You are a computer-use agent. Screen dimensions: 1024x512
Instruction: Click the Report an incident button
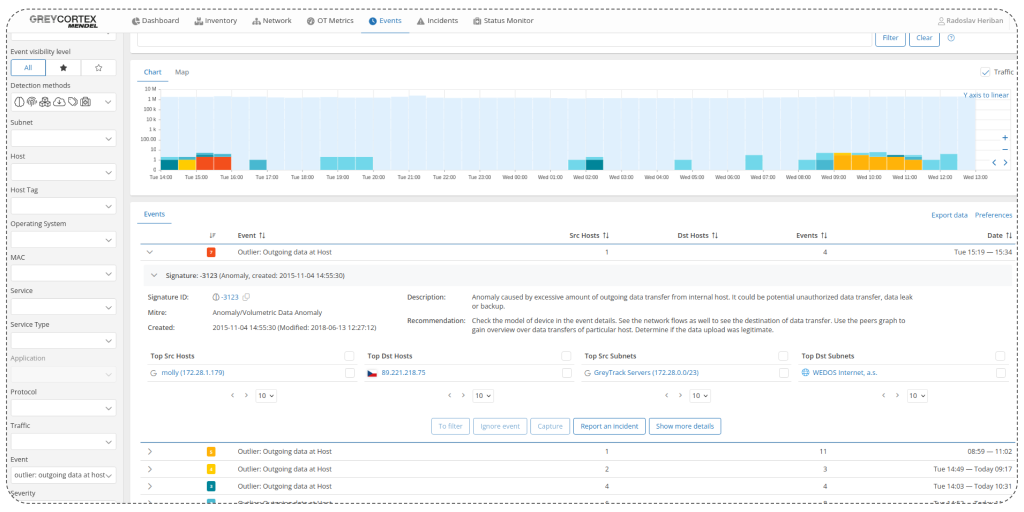(x=609, y=426)
